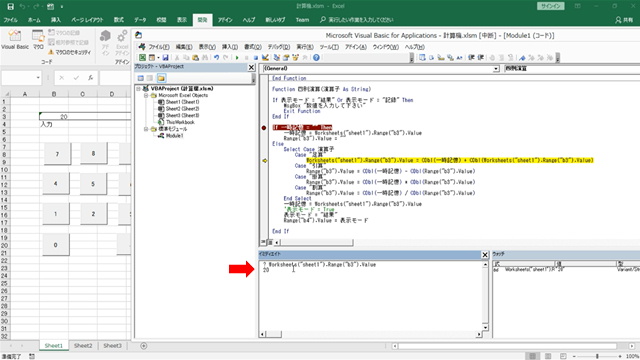Viewport: 640px width, 360px height.
Task: Open the ツール(T) menu in VBA editor
Action: [x=329, y=47]
